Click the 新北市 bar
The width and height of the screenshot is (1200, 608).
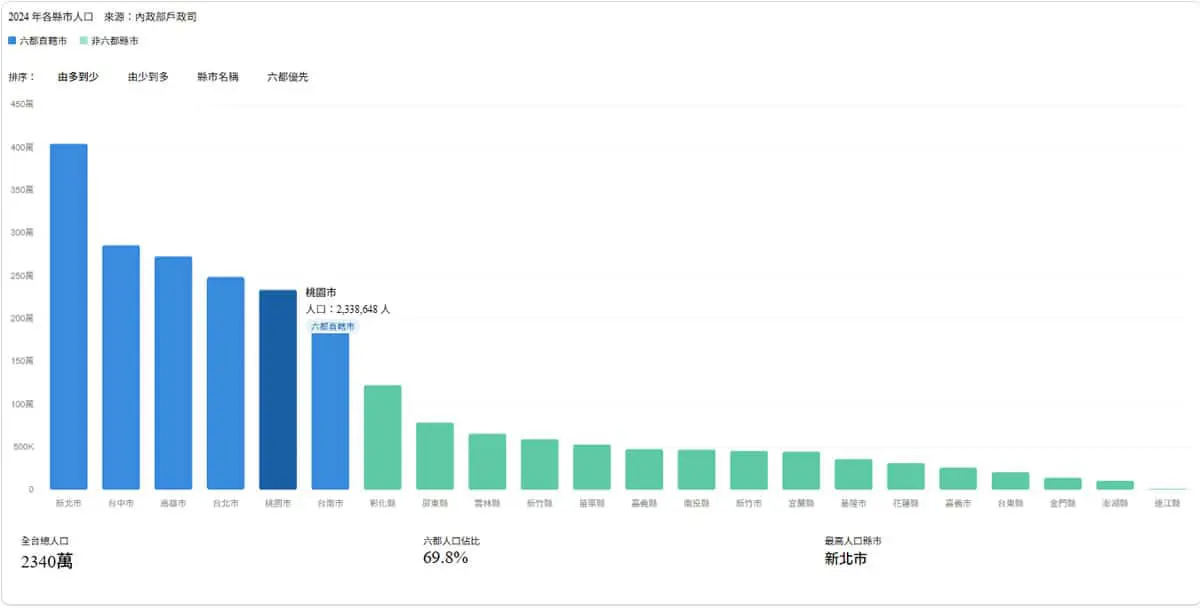tap(69, 317)
